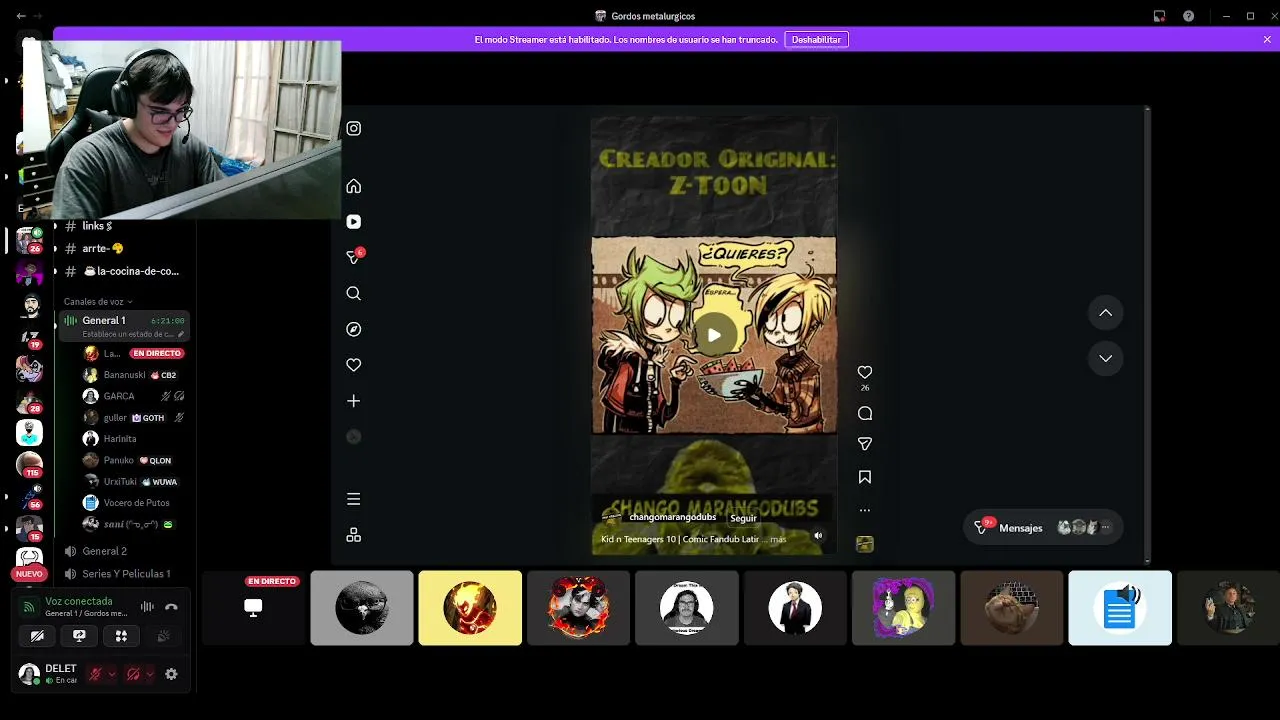The height and width of the screenshot is (720, 1280).
Task: Open activities launcher button
Action: (121, 636)
